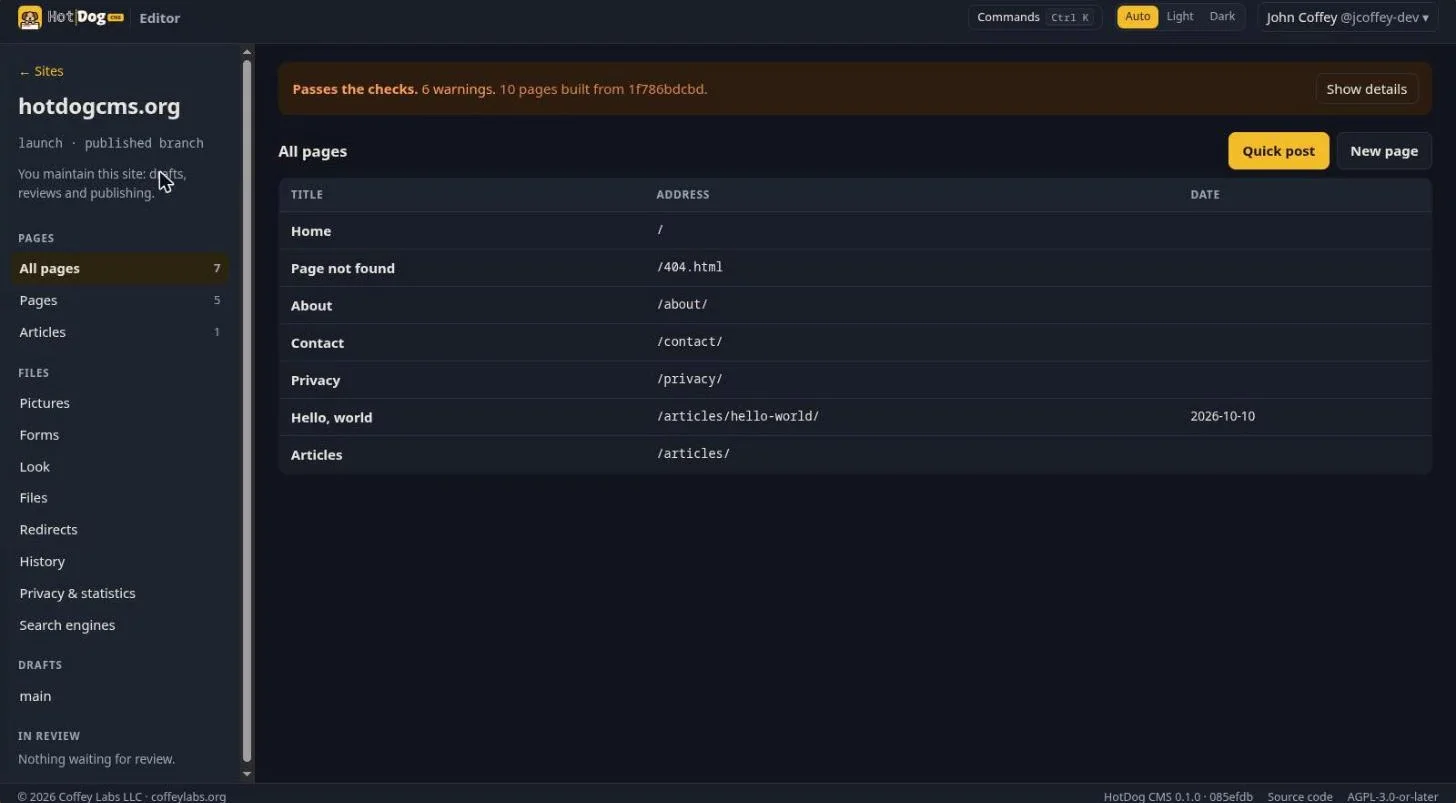This screenshot has height=803, width=1456.
Task: Open the Files sidebar item
Action: 119,498
